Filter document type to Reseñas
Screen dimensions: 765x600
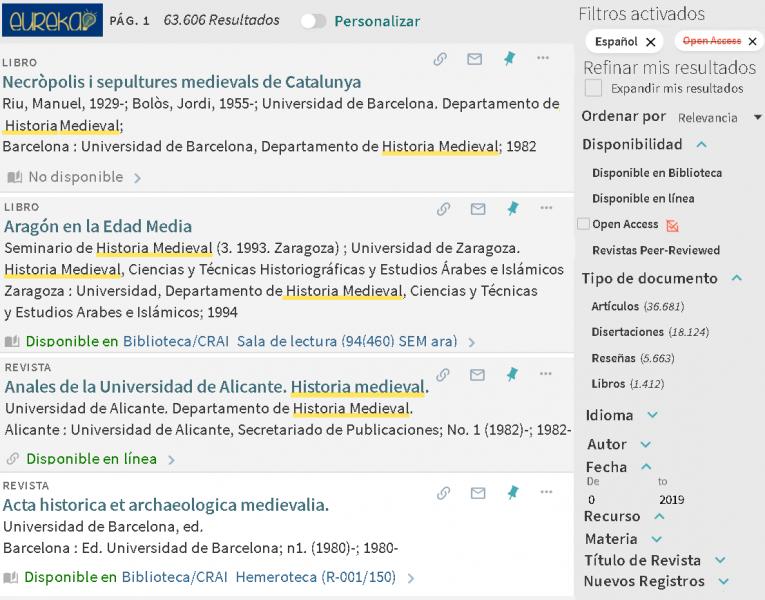tap(633, 358)
